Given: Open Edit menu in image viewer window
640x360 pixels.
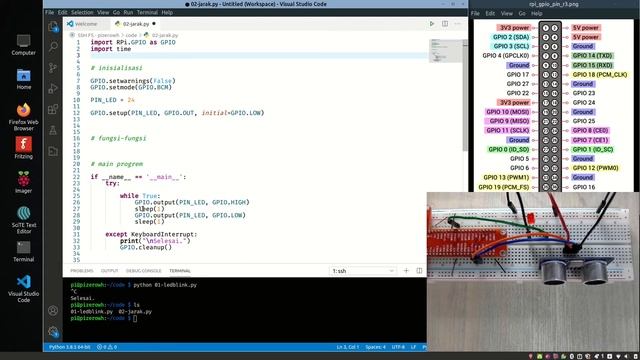Looking at the screenshot, I should 490,13.
